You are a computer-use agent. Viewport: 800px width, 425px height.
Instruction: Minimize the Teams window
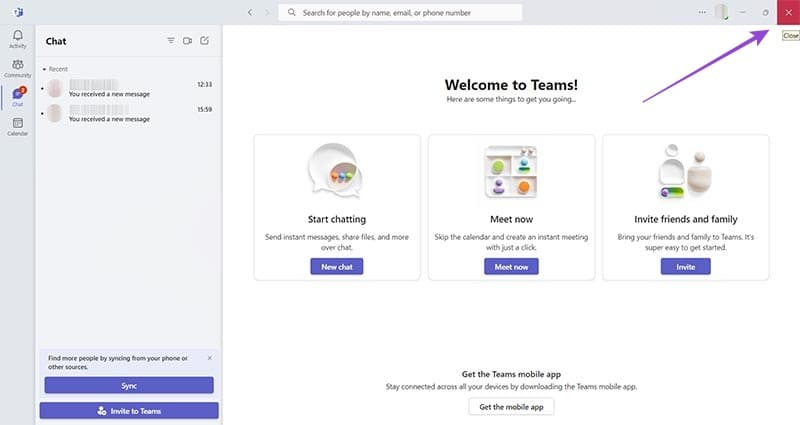(x=743, y=12)
